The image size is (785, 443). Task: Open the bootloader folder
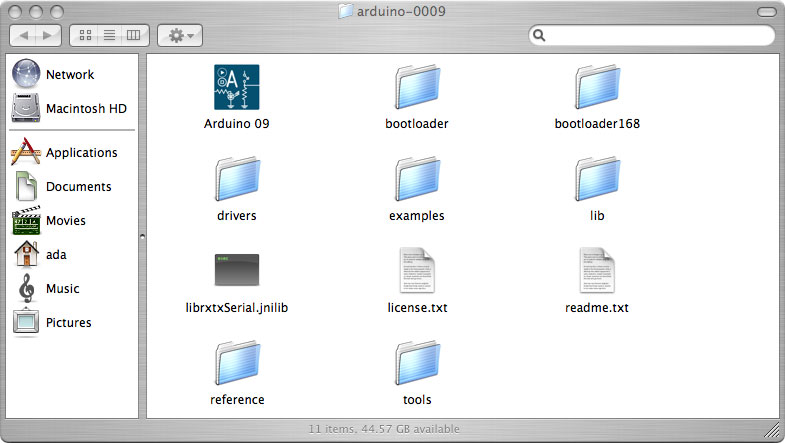416,88
